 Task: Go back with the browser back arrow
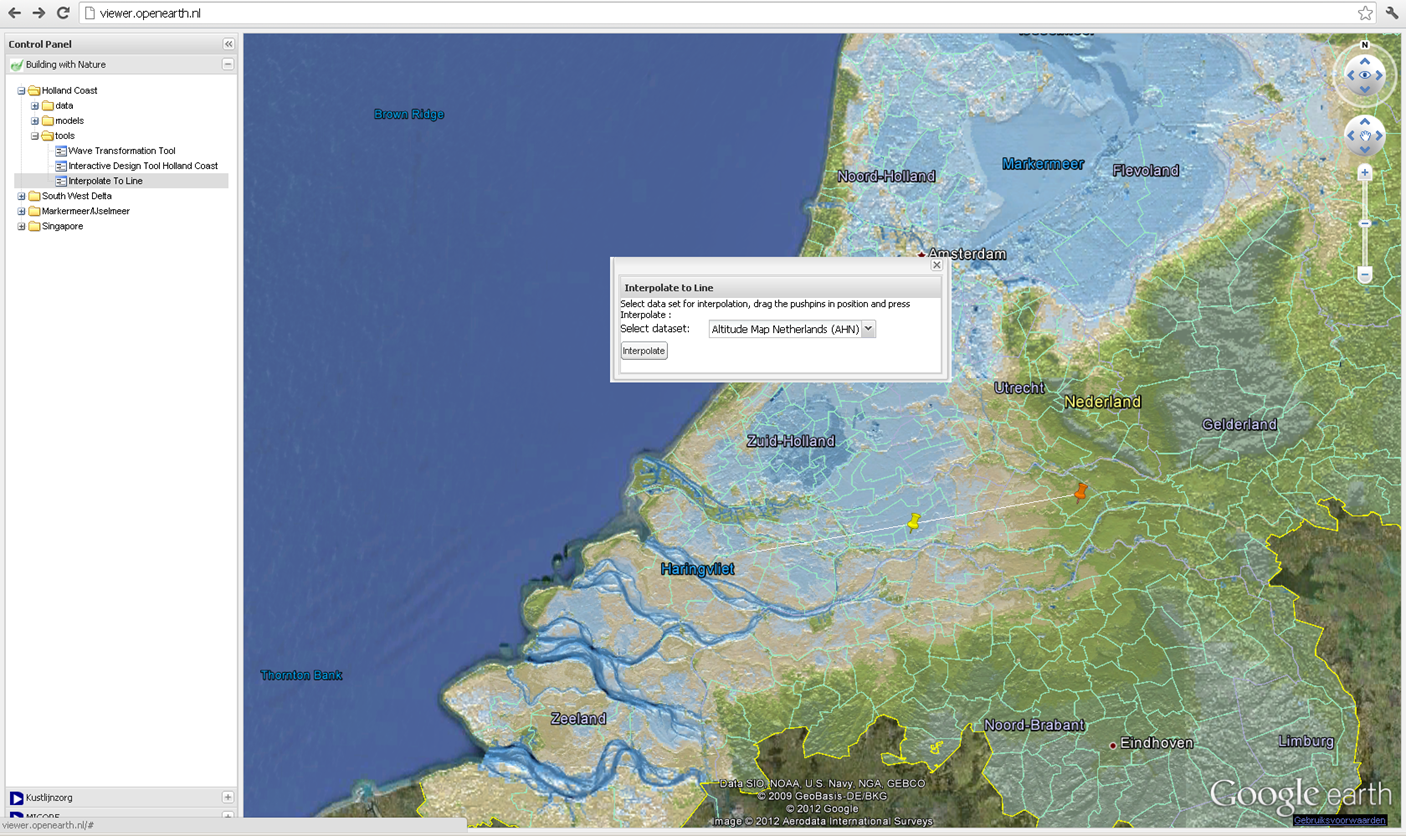(x=14, y=13)
